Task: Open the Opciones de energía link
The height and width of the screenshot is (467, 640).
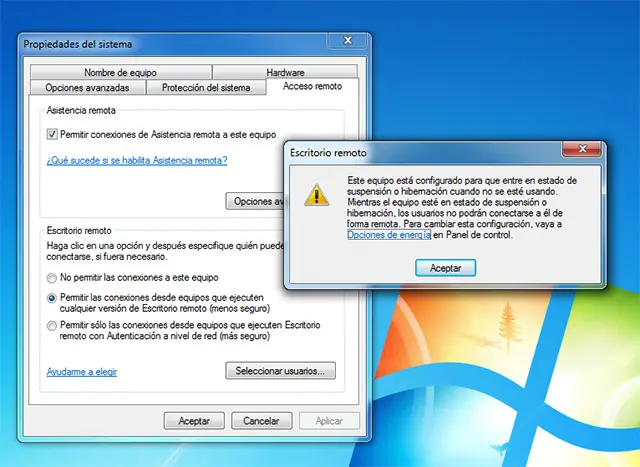Action: (x=389, y=235)
